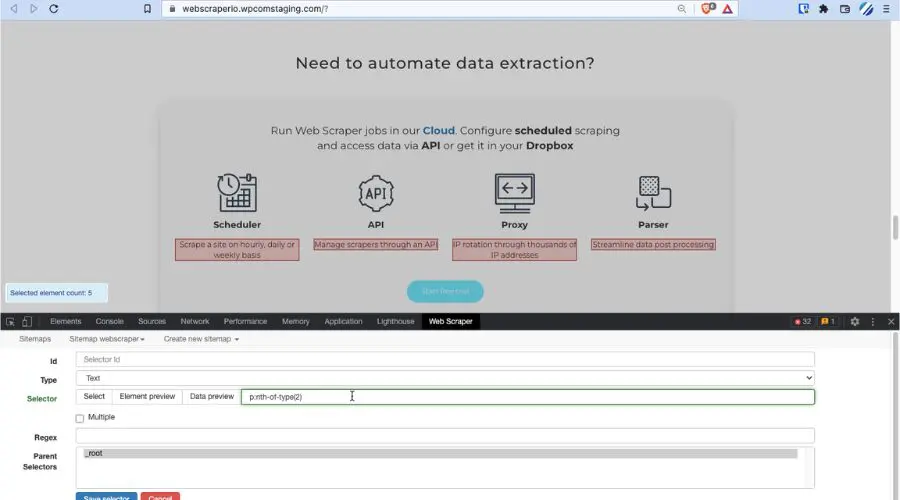The image size is (900, 500).
Task: Select _root in Parent Selectors list
Action: tap(440, 454)
